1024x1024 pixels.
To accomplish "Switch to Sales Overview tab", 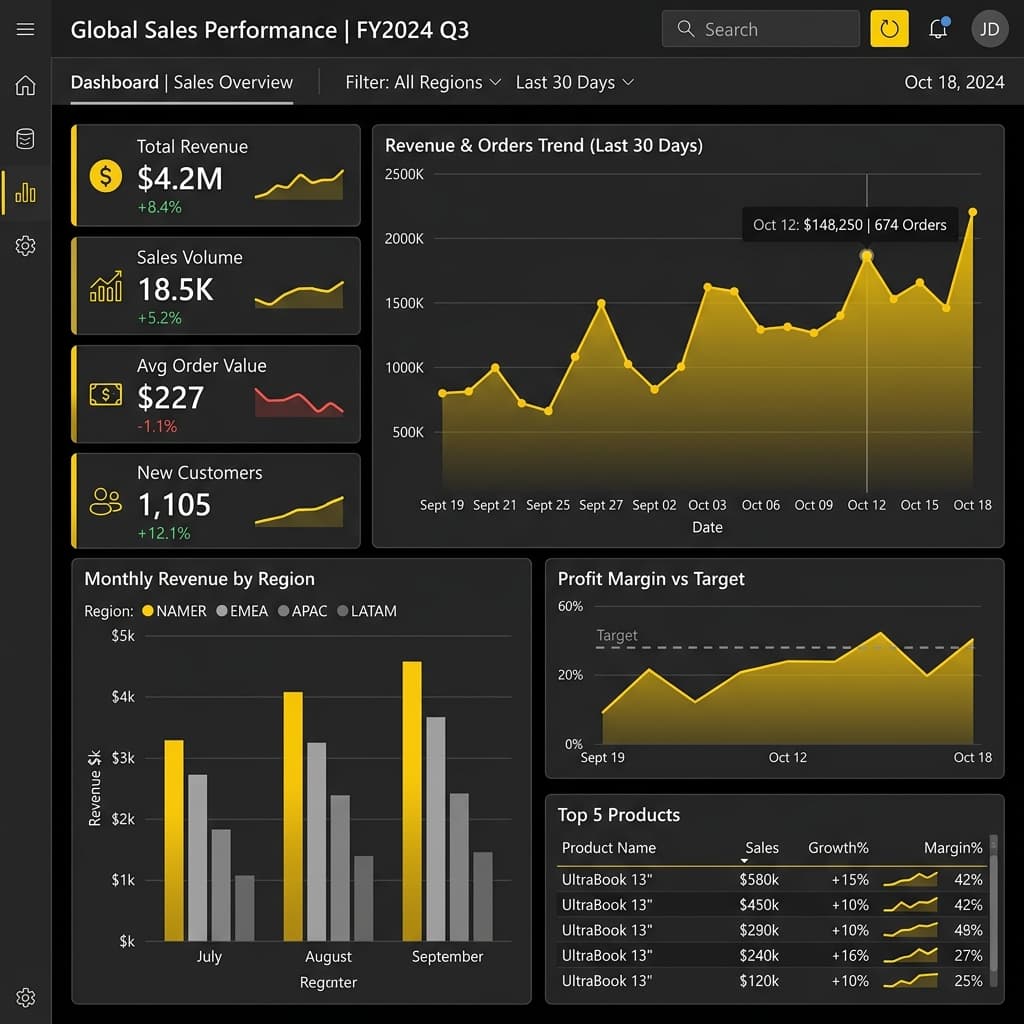I will tap(233, 82).
